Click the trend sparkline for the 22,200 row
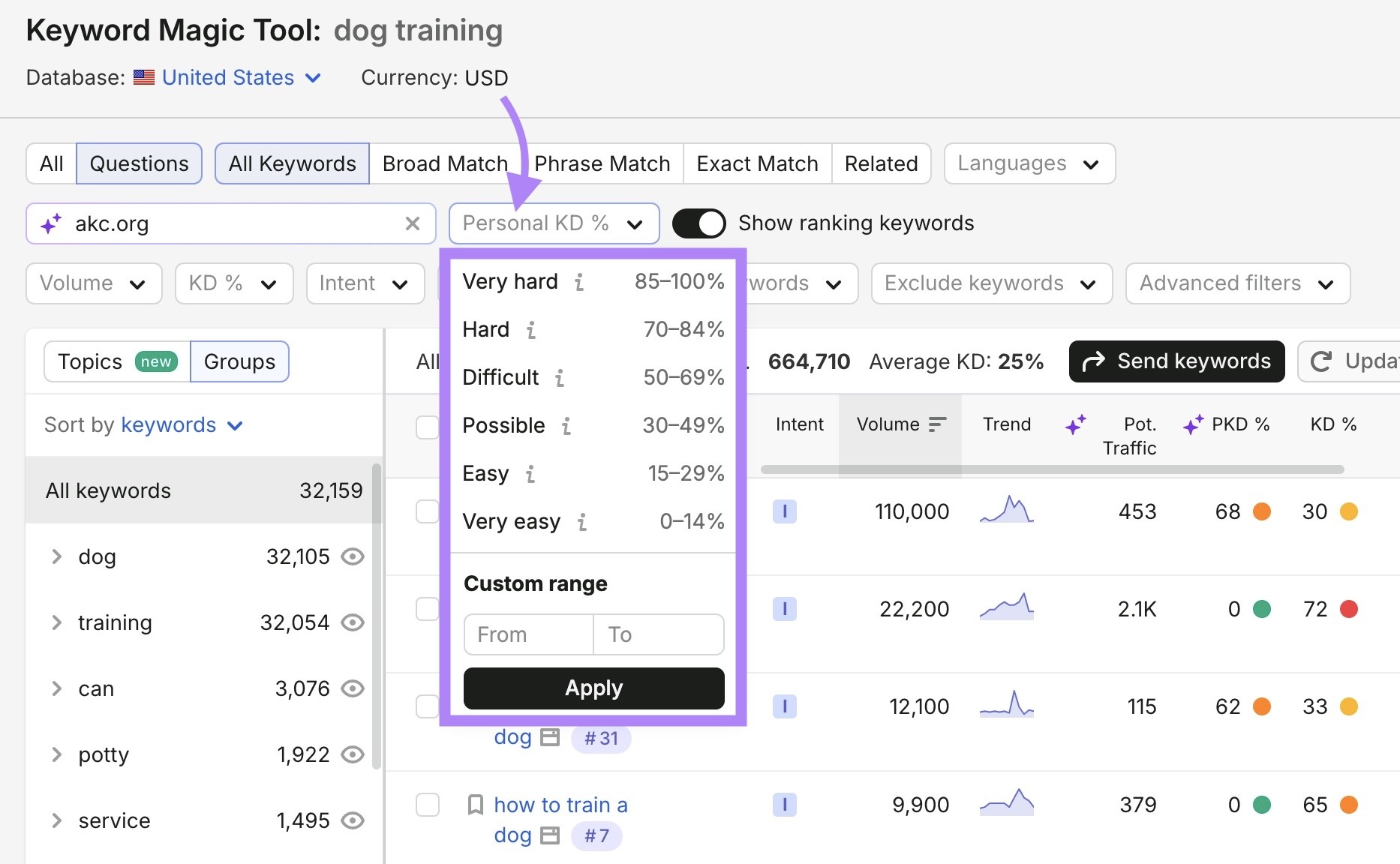 pyautogui.click(x=1007, y=606)
